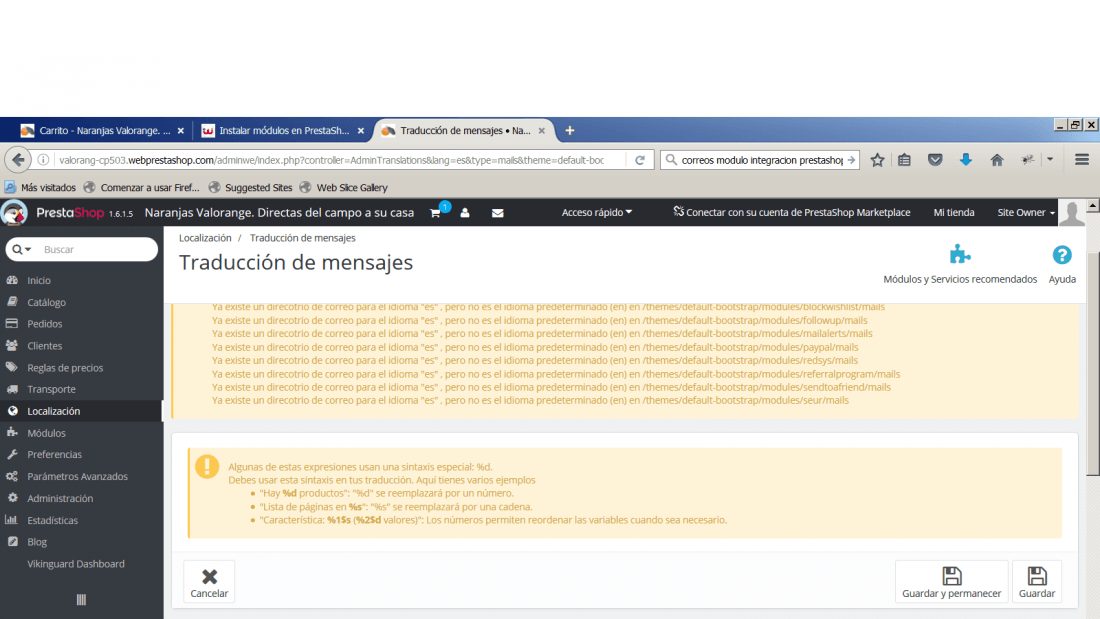Open the Ayuda help icon
Viewport: 1100px width, 619px height.
tap(1061, 255)
